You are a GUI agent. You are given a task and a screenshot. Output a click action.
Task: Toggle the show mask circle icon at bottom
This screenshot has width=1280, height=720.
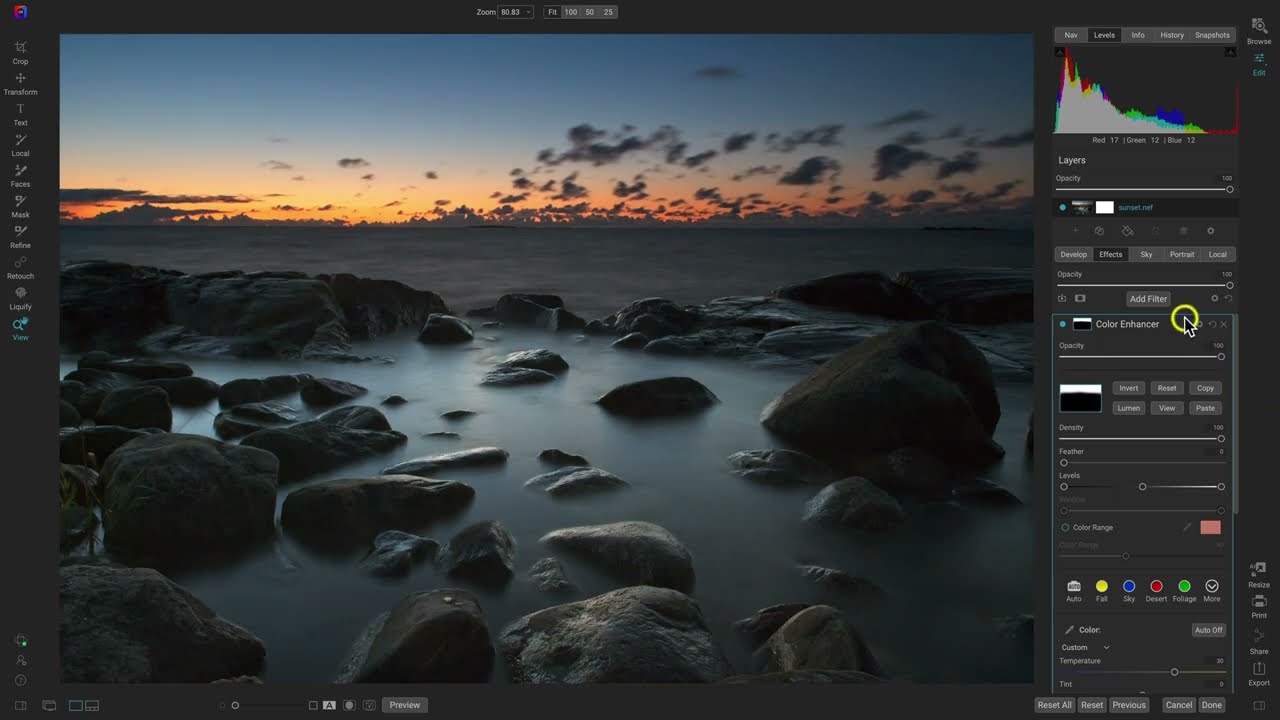click(x=349, y=705)
